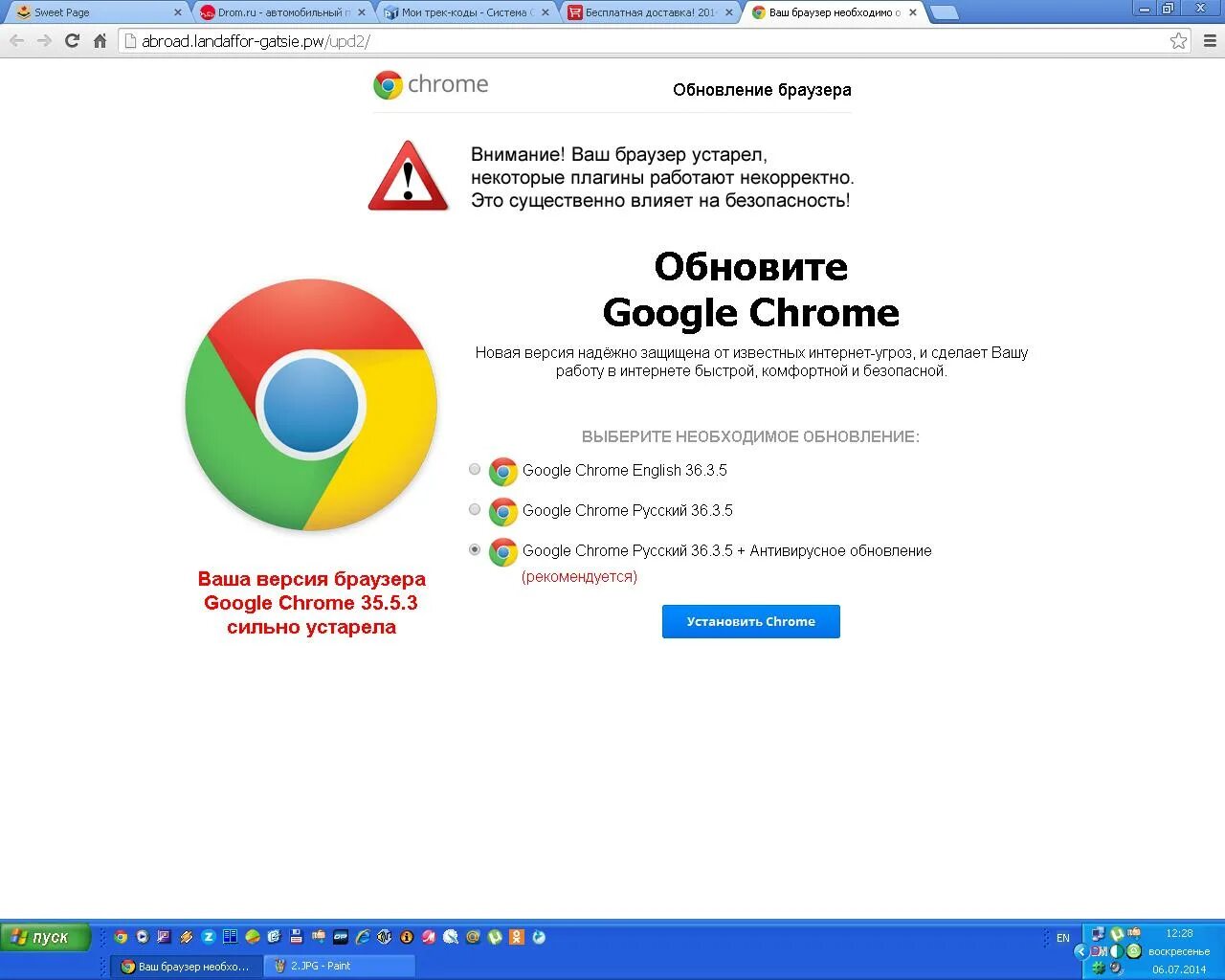Click the Chrome window taskbar button

[187, 967]
